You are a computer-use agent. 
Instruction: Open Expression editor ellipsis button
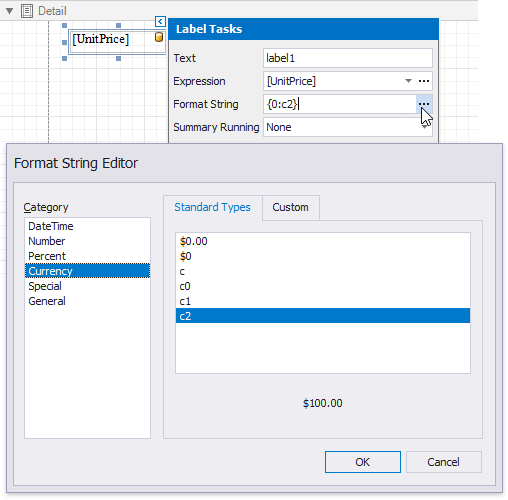coord(424,81)
